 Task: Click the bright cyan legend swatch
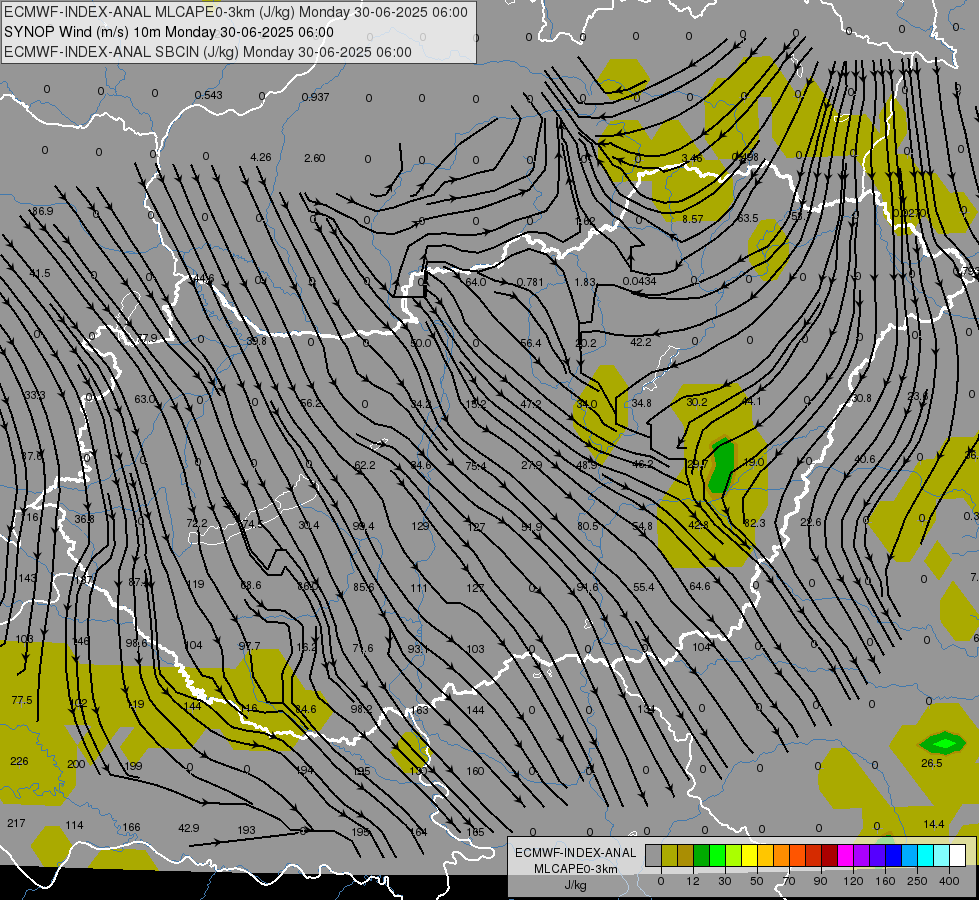click(925, 855)
